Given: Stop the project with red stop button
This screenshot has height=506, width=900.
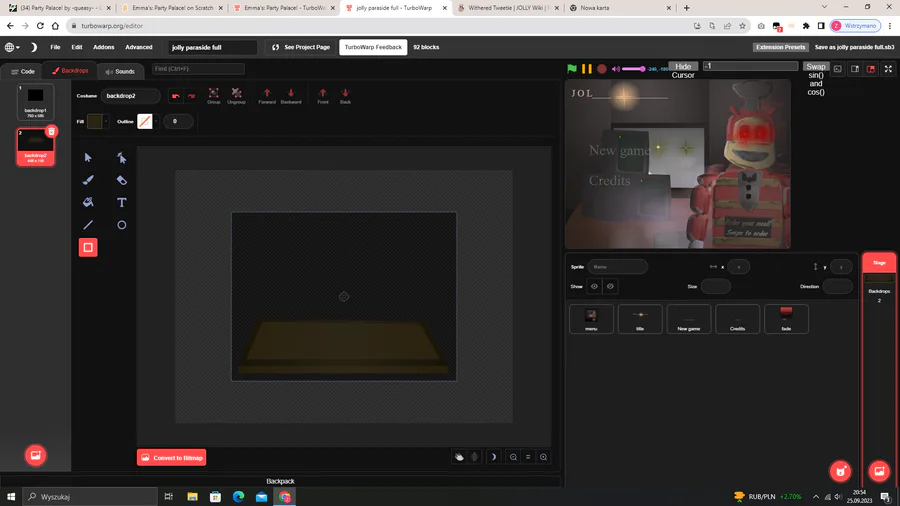Looking at the screenshot, I should [x=602, y=69].
